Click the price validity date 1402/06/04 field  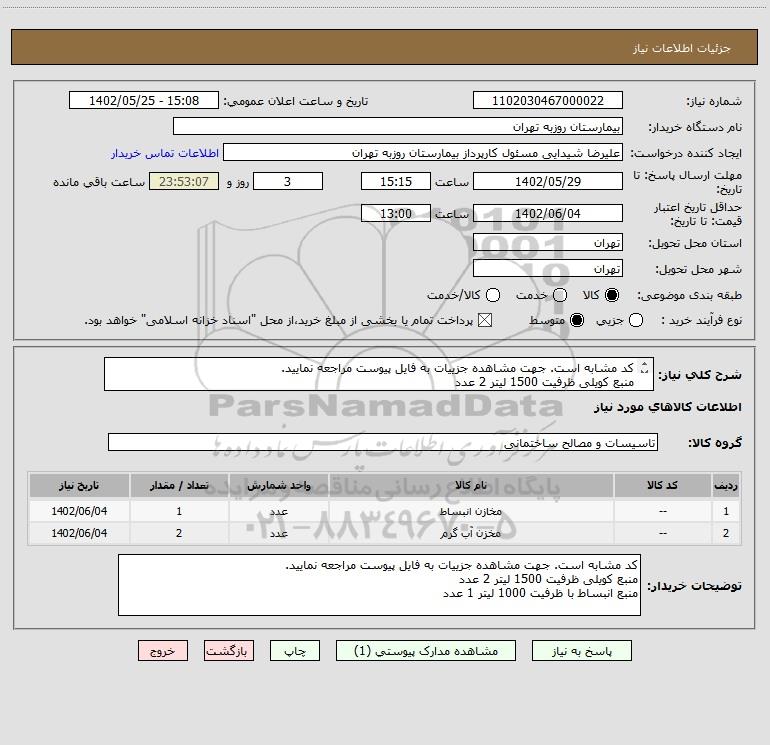pyautogui.click(x=548, y=213)
